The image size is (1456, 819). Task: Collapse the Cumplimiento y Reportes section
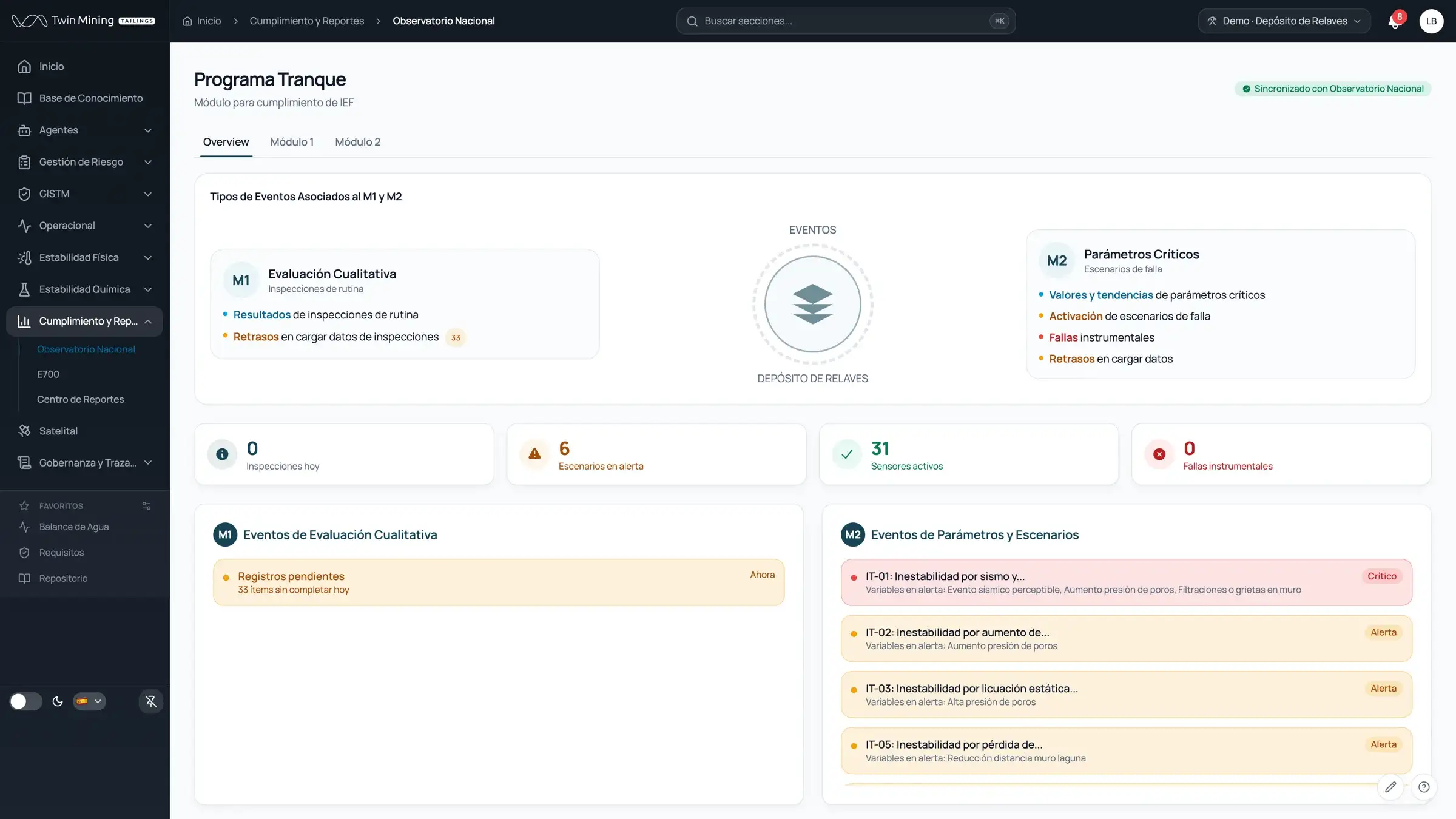(x=148, y=321)
